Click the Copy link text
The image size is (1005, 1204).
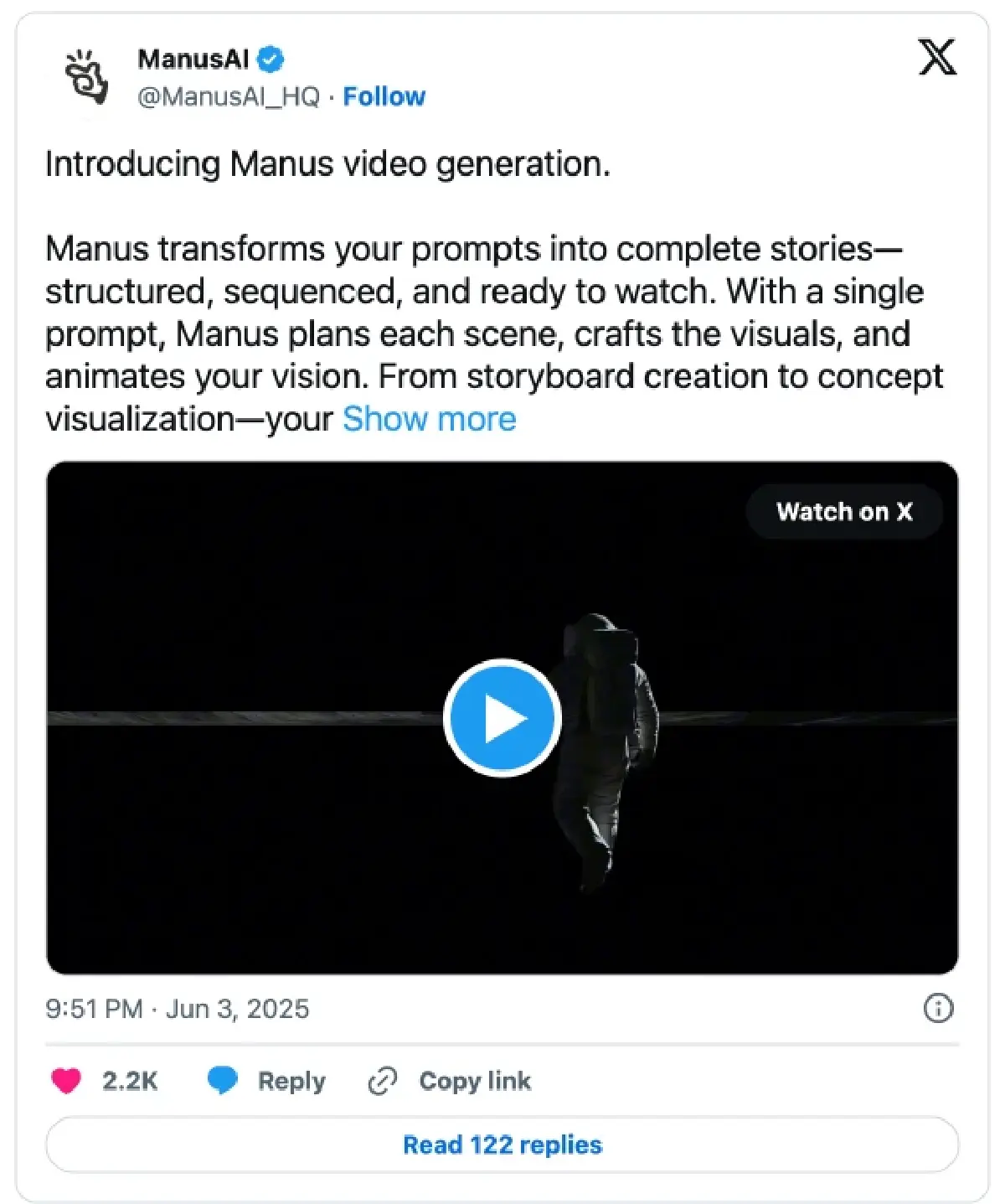(x=475, y=1081)
